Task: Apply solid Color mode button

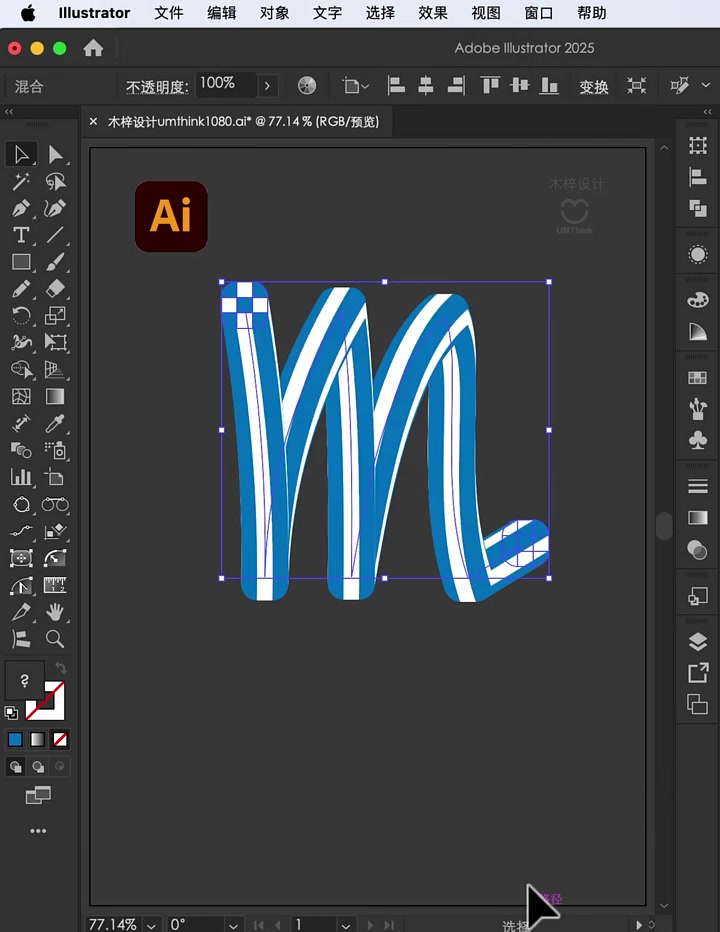Action: click(x=15, y=739)
